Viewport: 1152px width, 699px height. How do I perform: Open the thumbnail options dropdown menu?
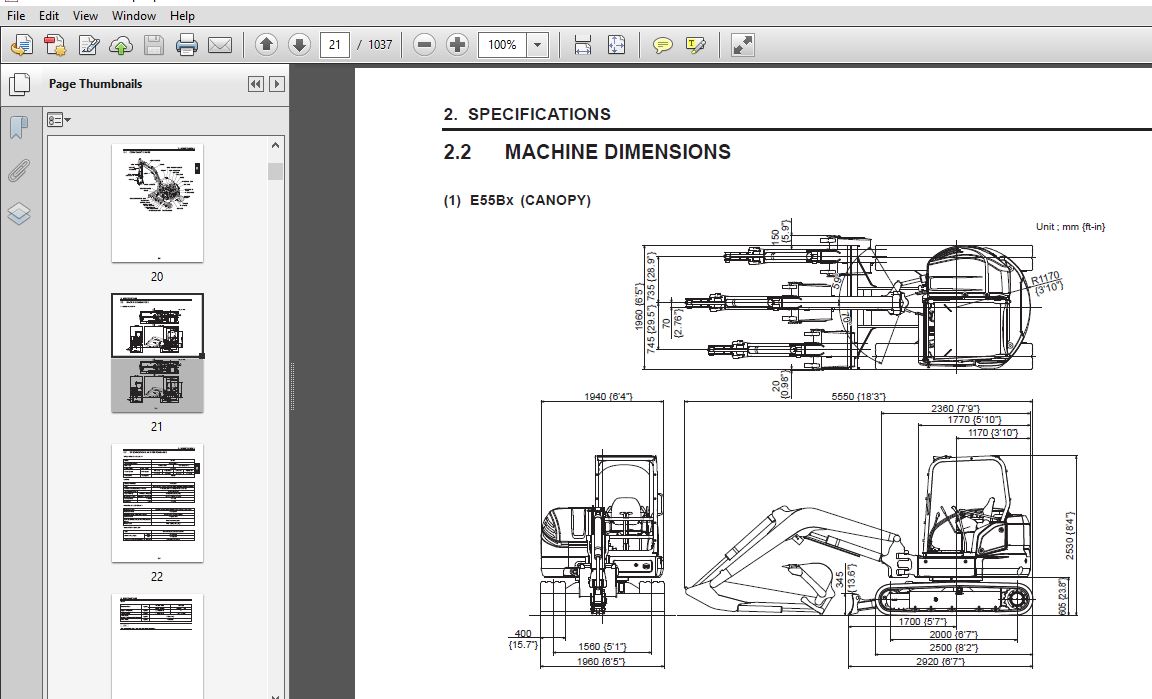[x=59, y=120]
